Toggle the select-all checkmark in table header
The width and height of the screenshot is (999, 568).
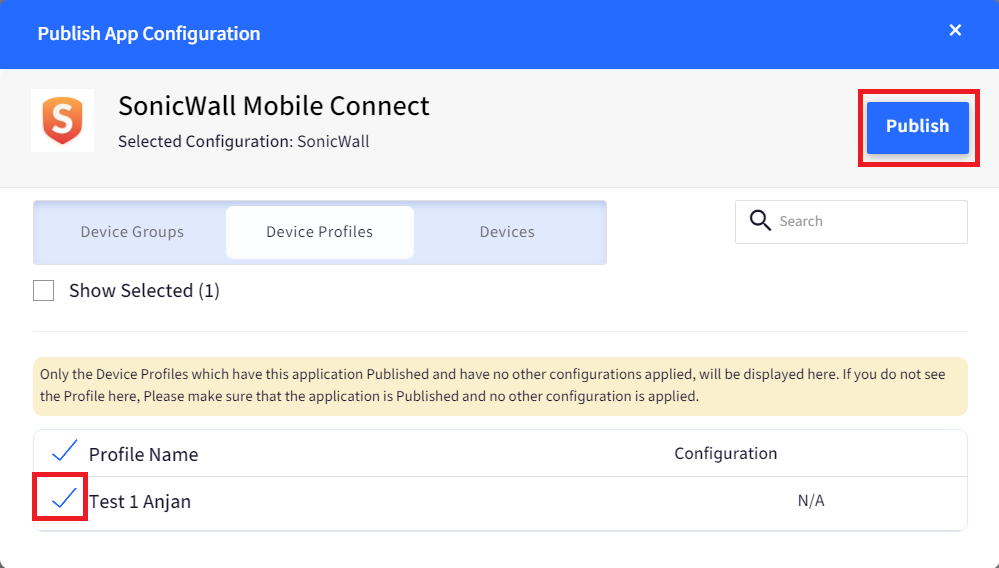point(64,451)
